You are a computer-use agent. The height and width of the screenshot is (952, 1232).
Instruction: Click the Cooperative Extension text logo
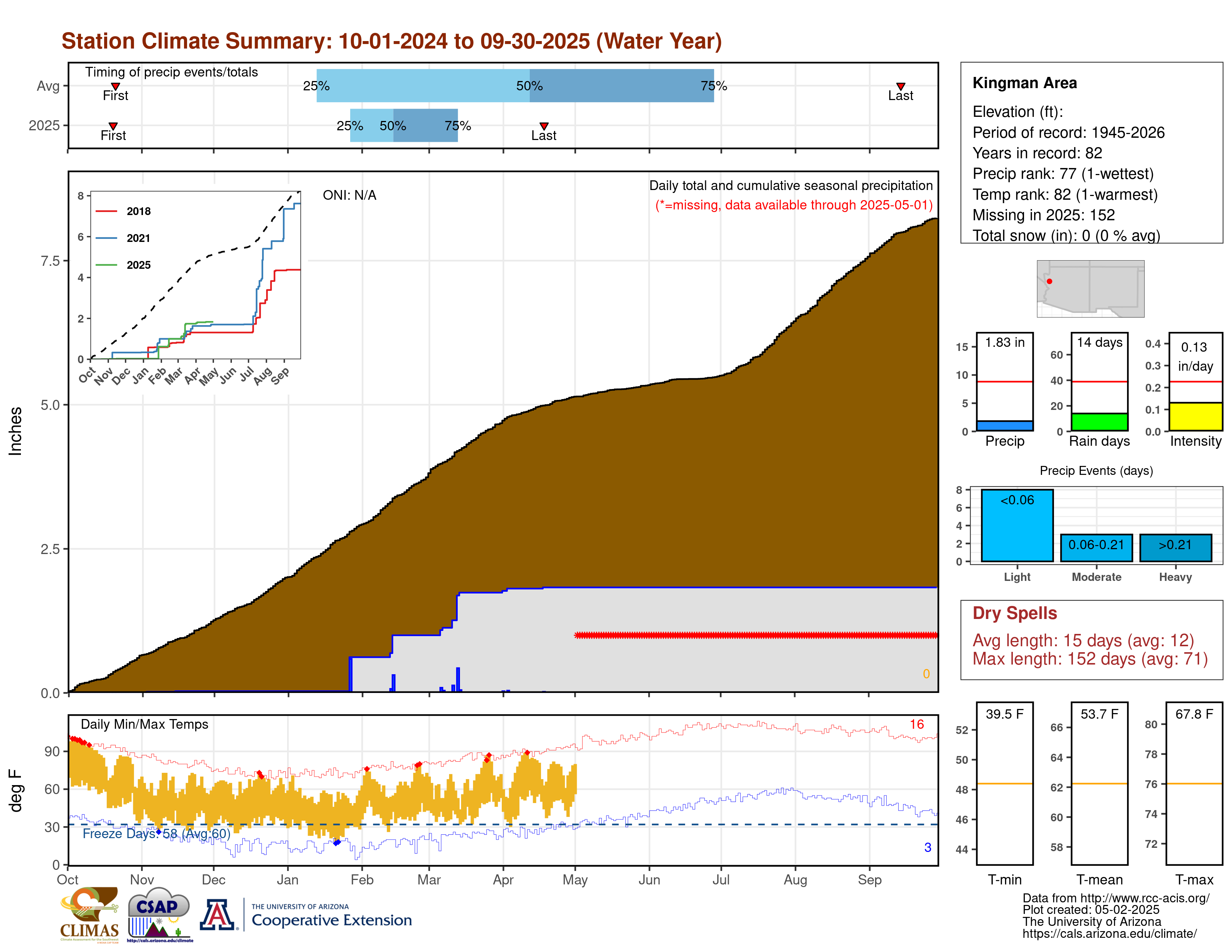pos(332,915)
